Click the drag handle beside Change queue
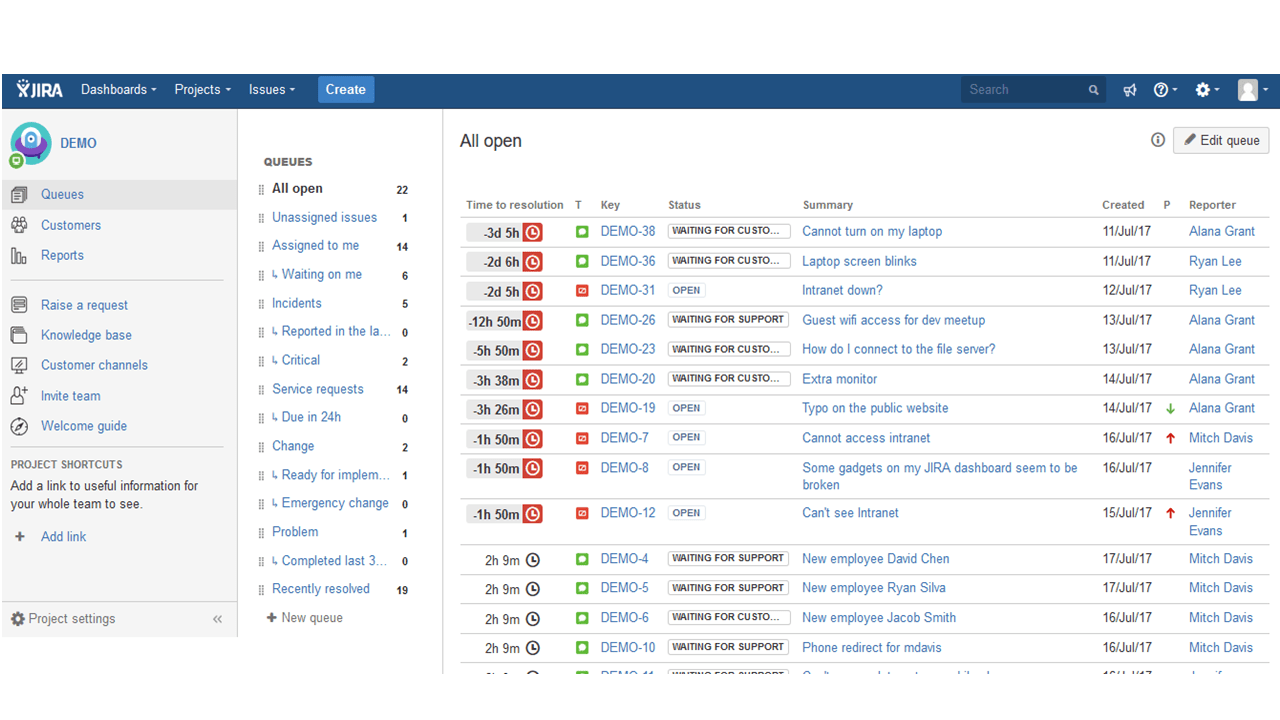Viewport: 1280px width, 720px height. click(x=262, y=447)
